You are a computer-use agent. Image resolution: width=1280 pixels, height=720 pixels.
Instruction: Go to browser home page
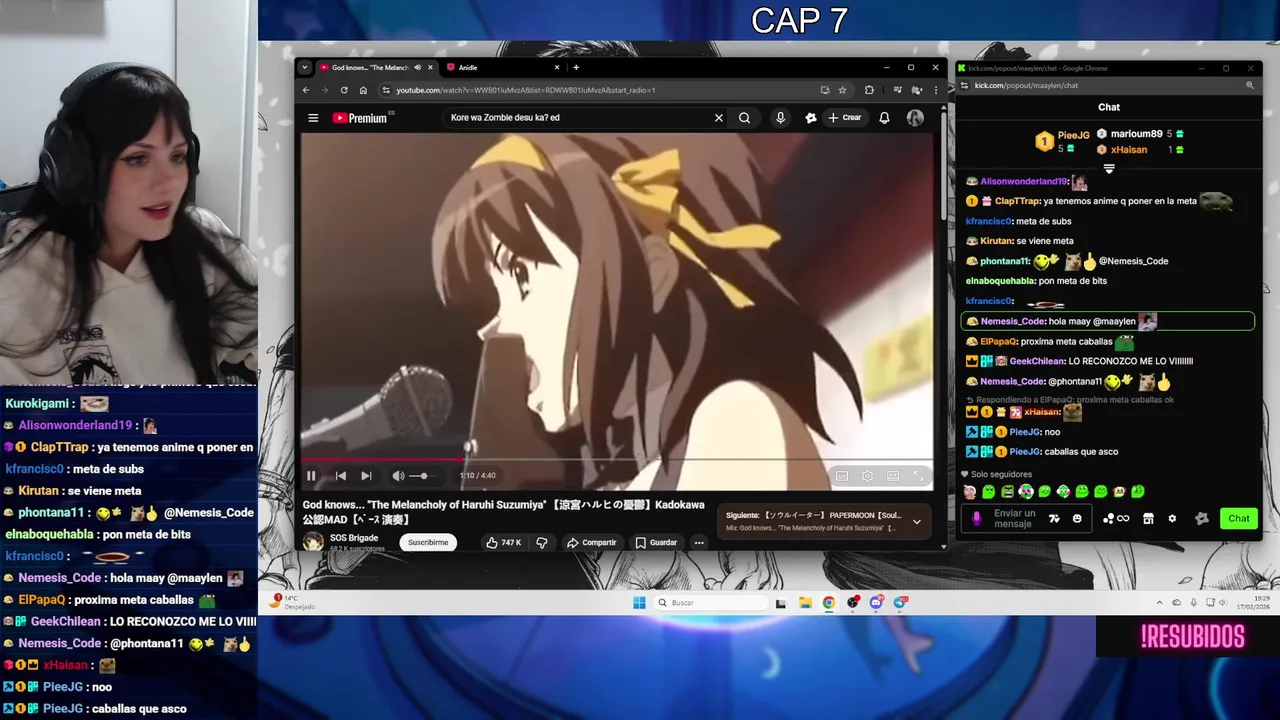[x=363, y=90]
